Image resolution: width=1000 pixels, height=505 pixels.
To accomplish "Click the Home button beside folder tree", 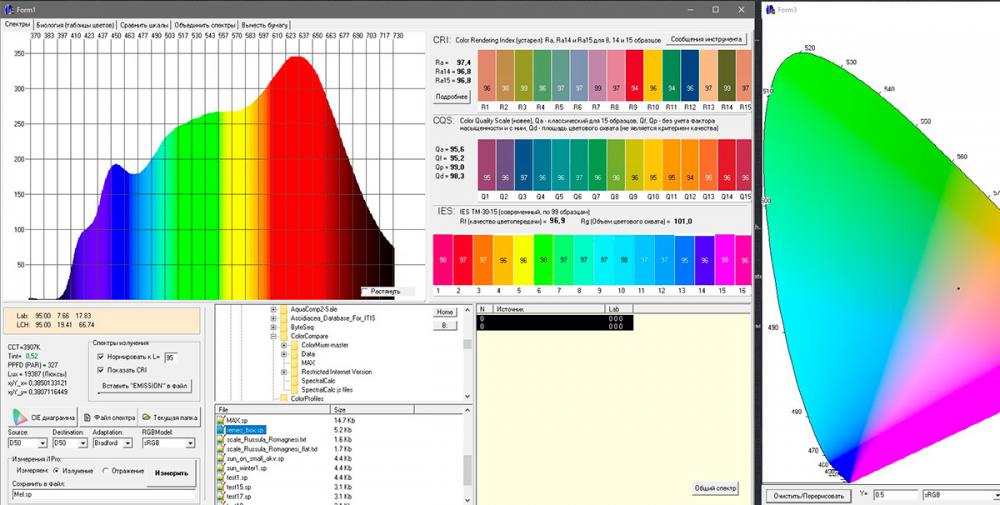I will click(x=445, y=312).
